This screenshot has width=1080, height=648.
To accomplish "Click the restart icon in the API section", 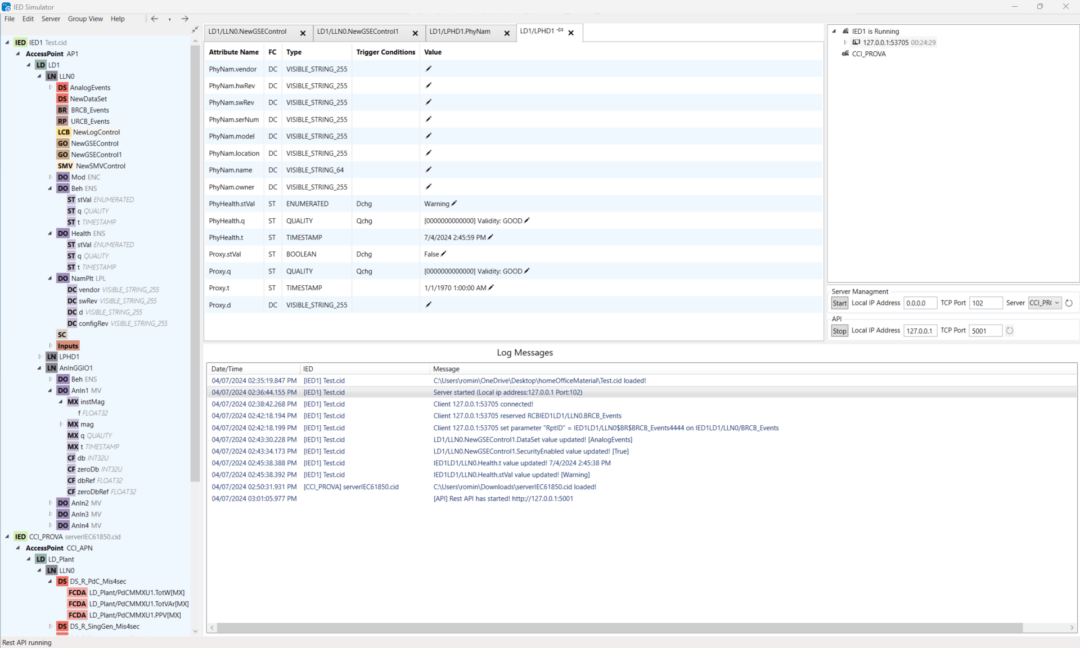I will [x=1010, y=330].
